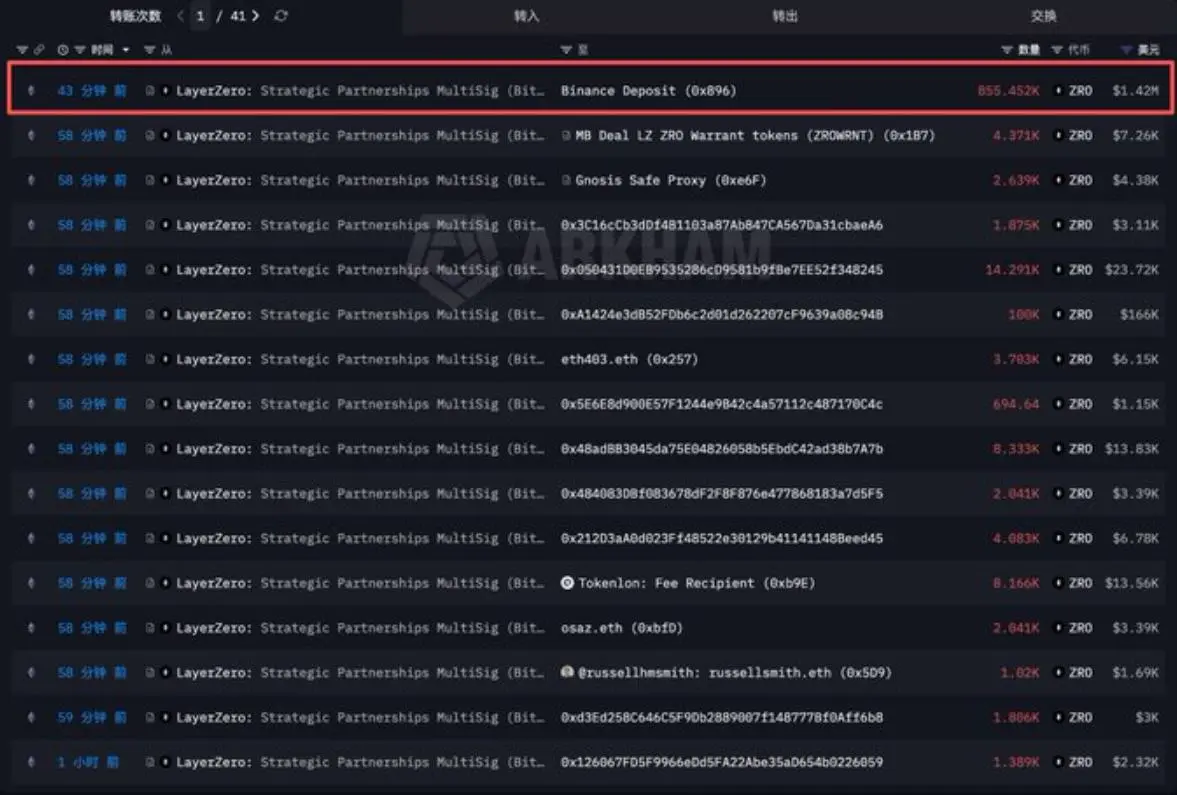This screenshot has width=1177, height=795.
Task: Click the total pages text 41
Action: [238, 16]
